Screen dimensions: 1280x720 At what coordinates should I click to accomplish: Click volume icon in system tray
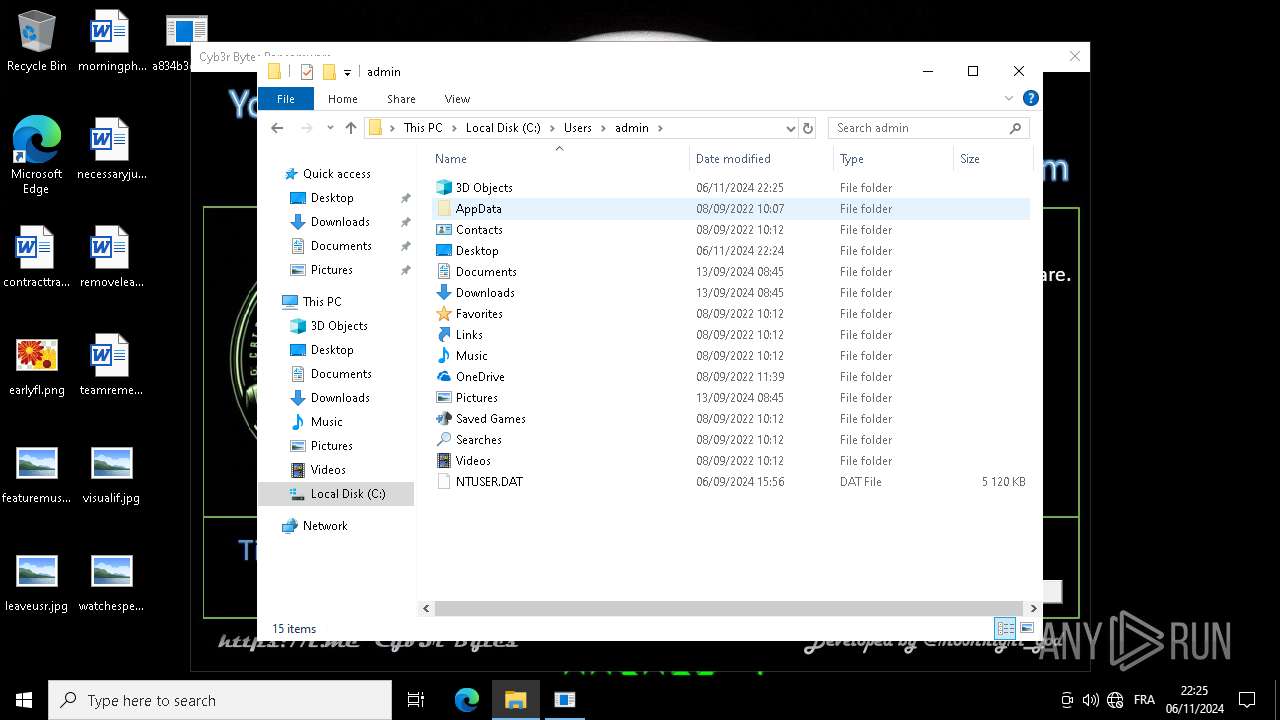[1091, 700]
